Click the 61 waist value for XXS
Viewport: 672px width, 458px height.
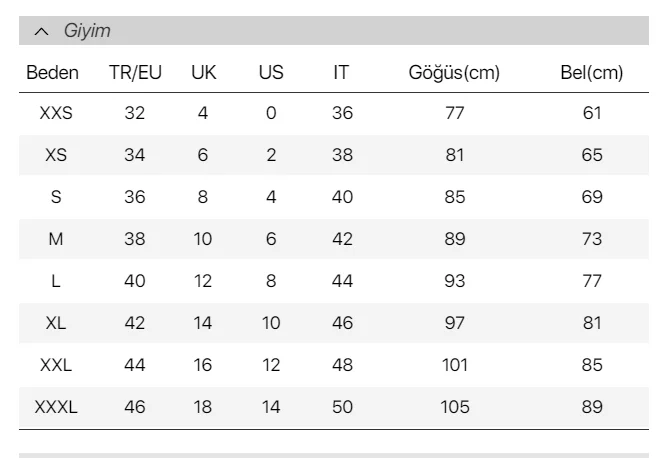592,114
